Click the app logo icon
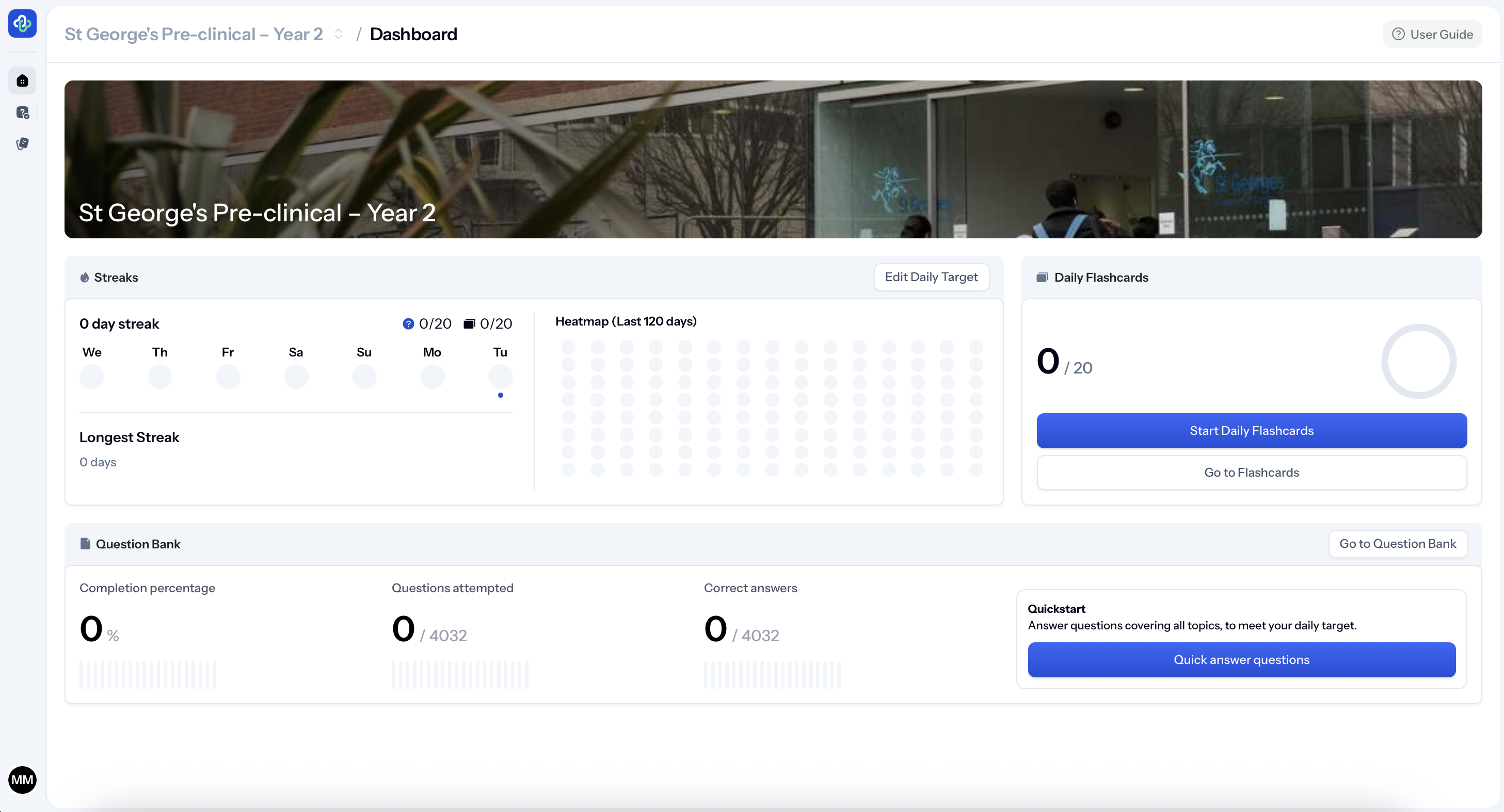Image resolution: width=1504 pixels, height=812 pixels. [22, 23]
